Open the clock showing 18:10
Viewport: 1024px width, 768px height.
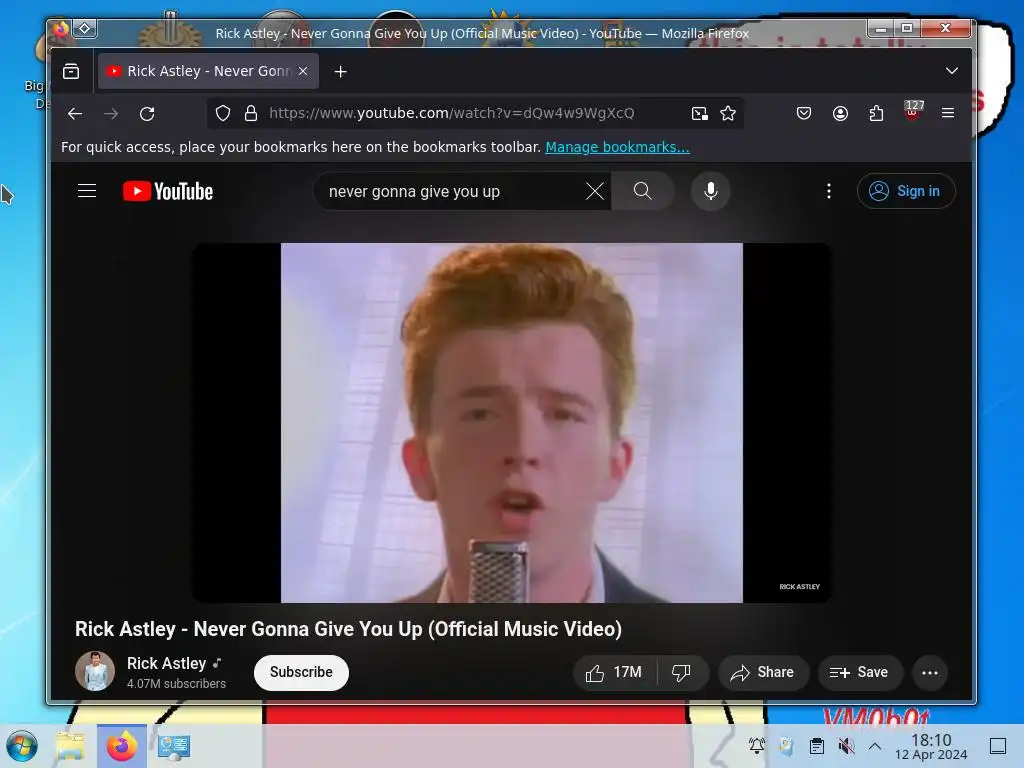point(931,746)
